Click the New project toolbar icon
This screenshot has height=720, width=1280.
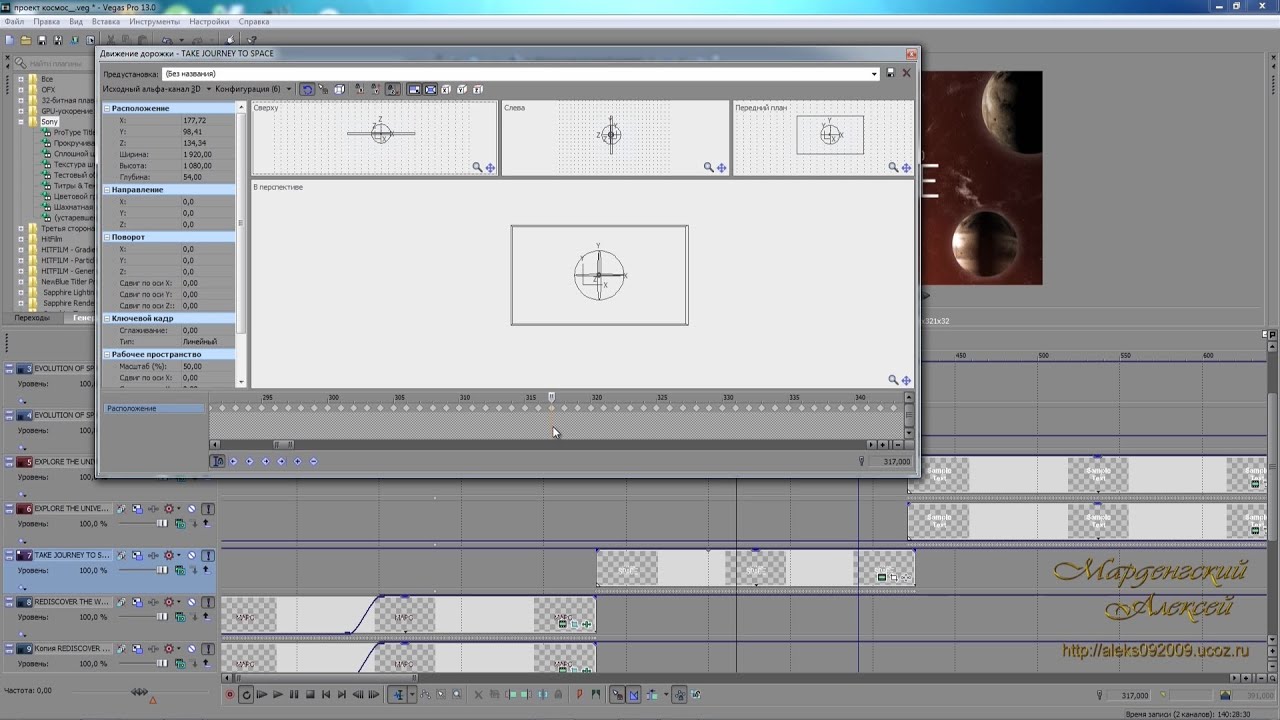click(x=9, y=40)
